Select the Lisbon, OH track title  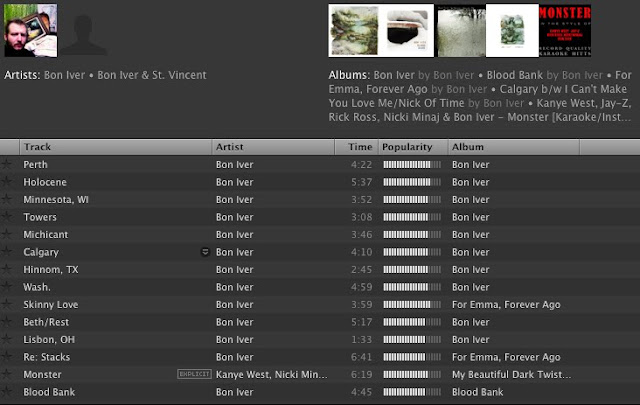point(49,340)
